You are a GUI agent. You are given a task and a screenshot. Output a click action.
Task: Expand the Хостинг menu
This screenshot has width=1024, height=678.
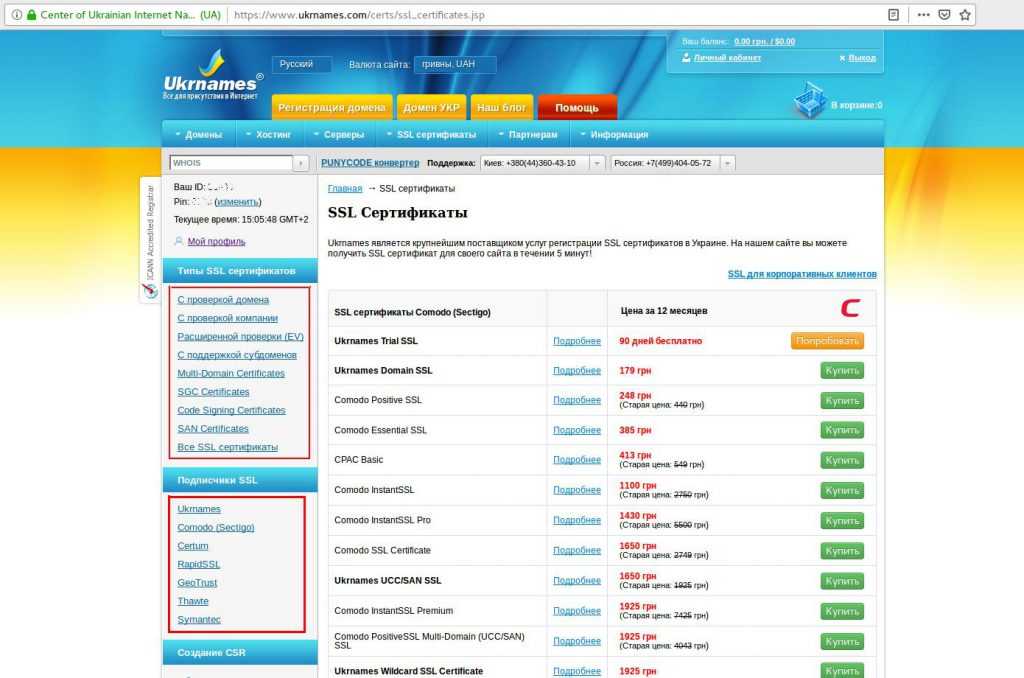268,135
